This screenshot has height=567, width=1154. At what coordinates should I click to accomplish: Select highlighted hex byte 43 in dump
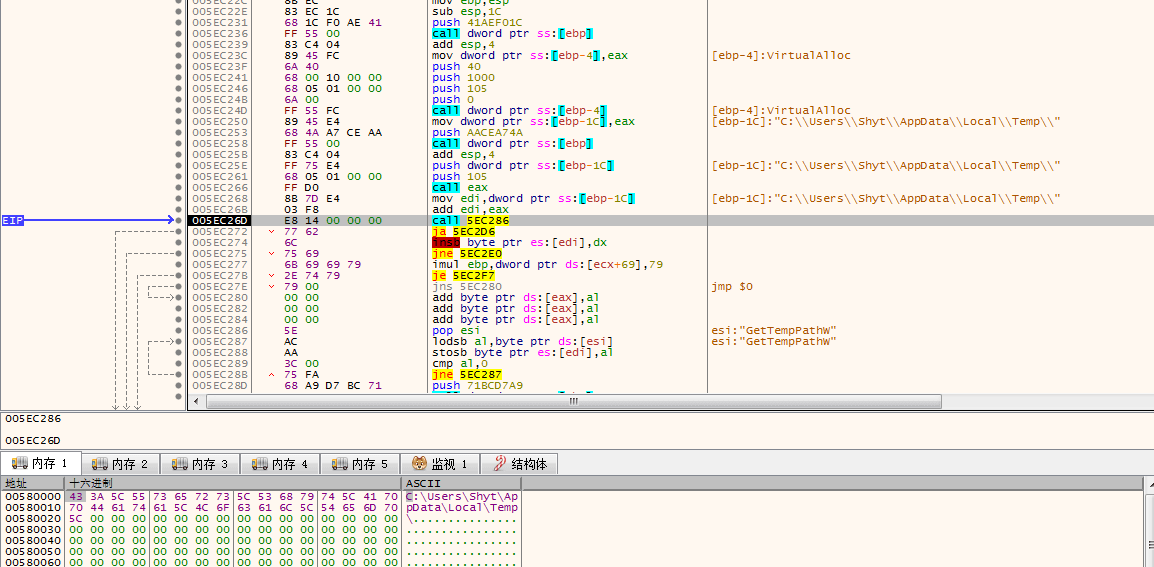click(x=75, y=496)
